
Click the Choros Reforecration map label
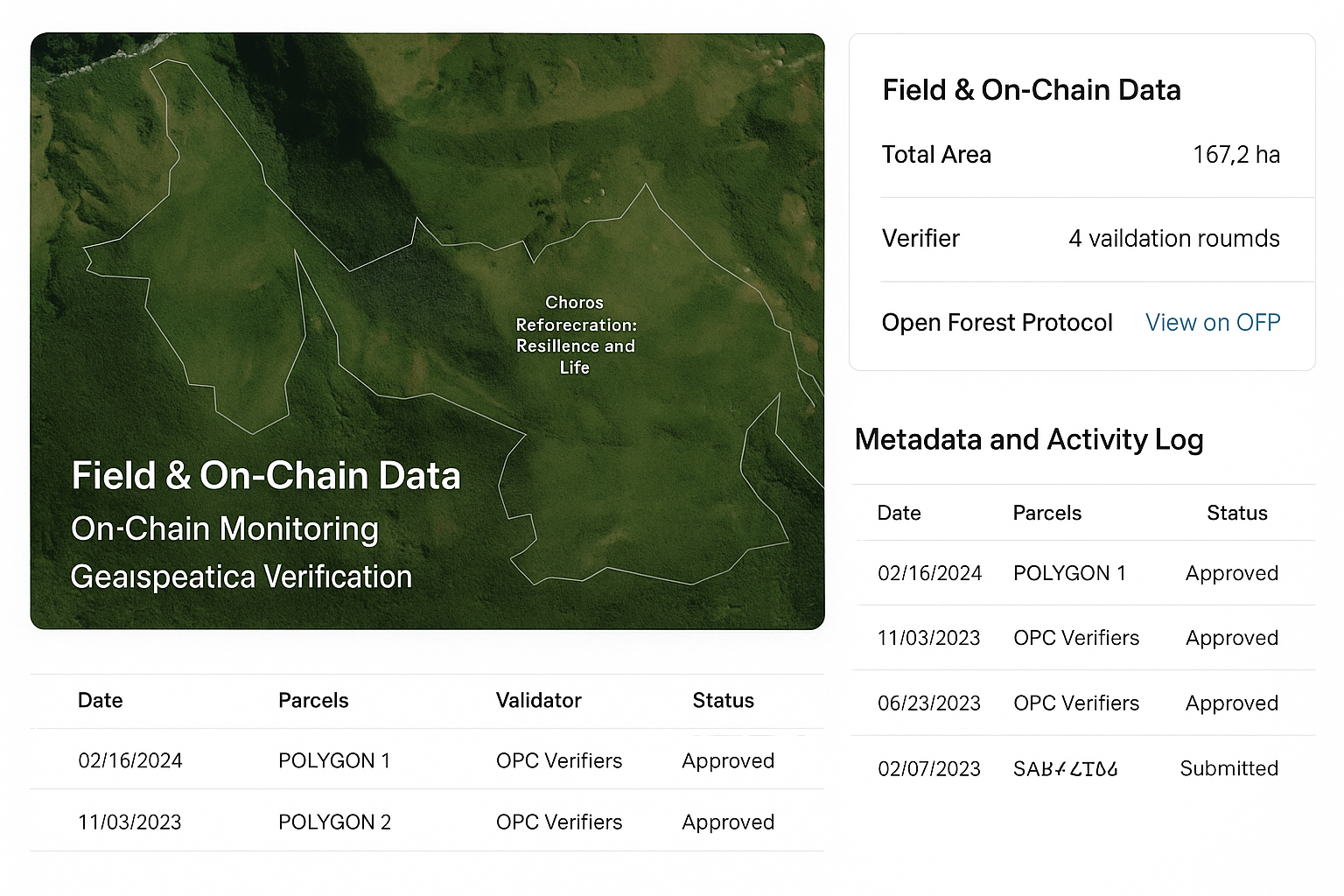(575, 335)
